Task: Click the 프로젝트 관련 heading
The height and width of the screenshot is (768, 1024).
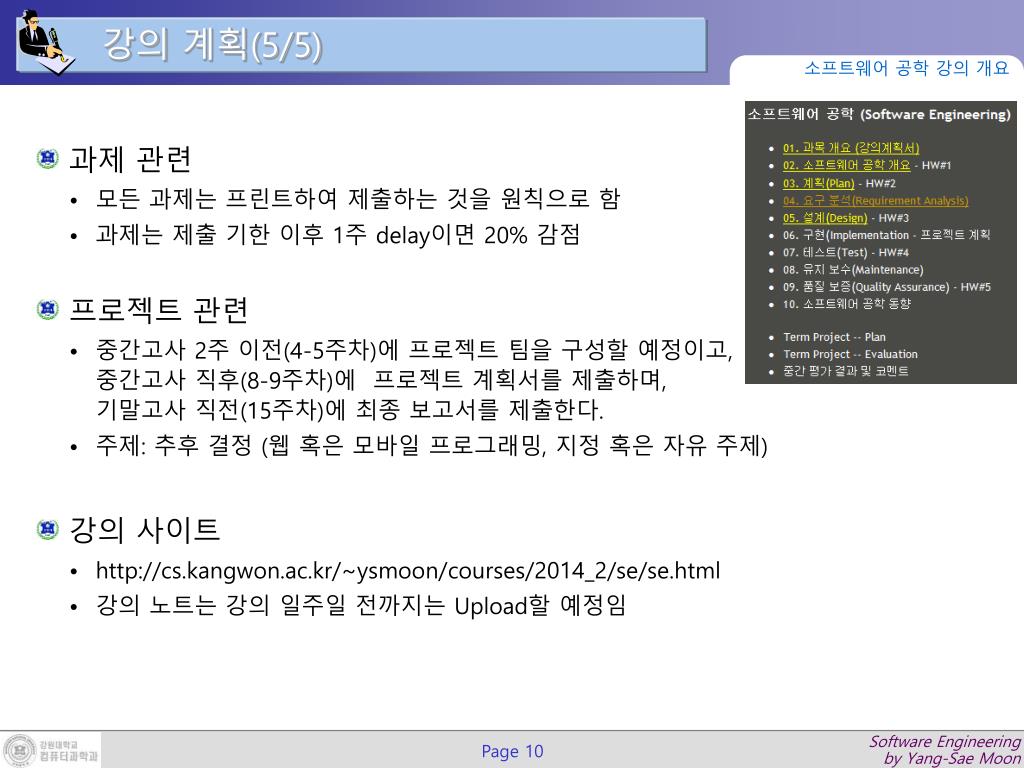Action: coord(159,310)
